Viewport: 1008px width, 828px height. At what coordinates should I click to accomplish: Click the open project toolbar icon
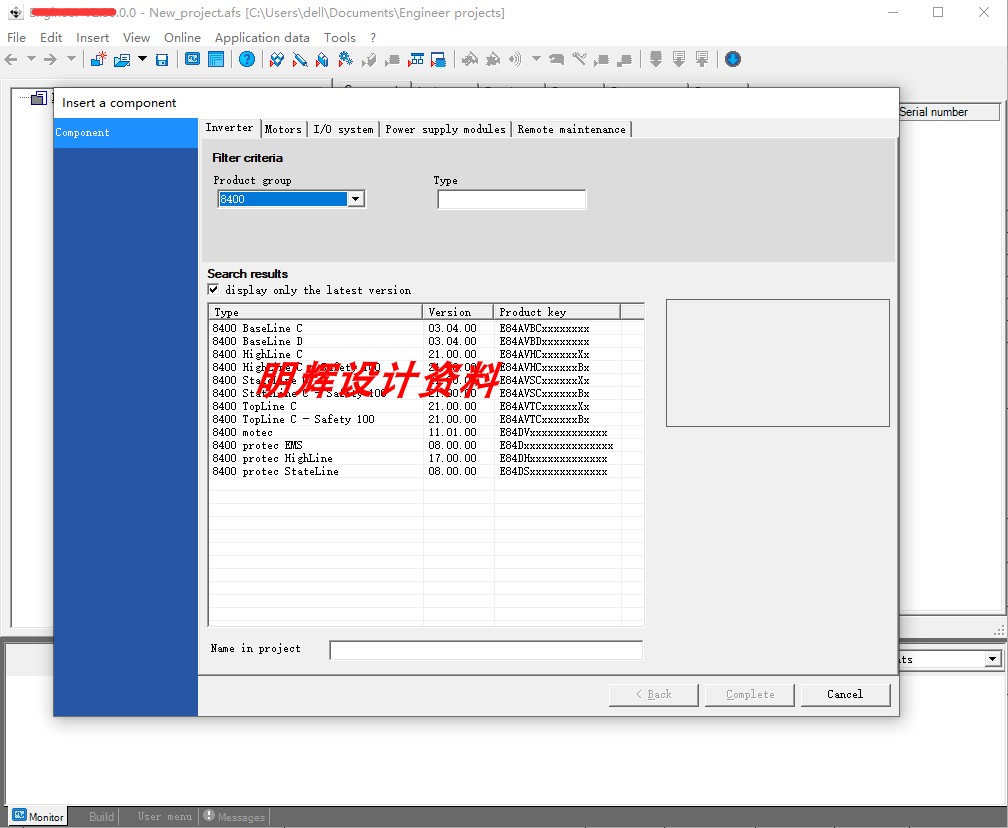(x=123, y=59)
